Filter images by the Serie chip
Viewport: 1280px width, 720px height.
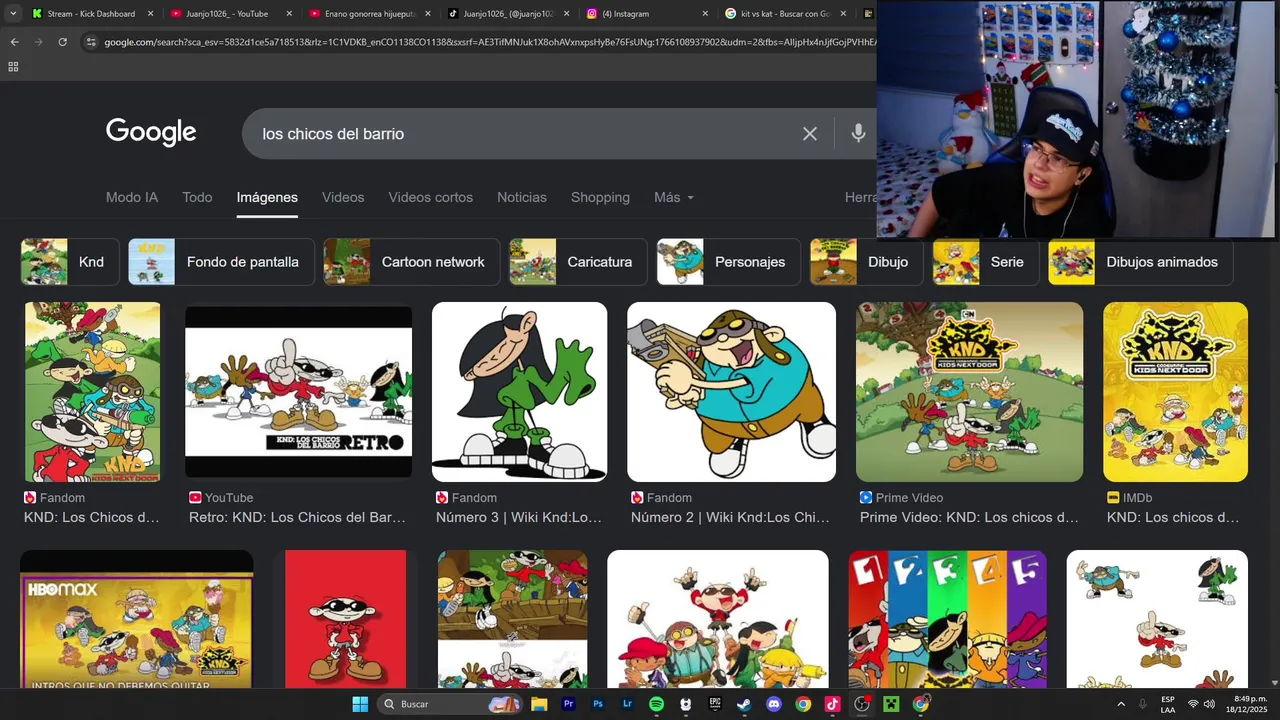pyautogui.click(x=986, y=262)
